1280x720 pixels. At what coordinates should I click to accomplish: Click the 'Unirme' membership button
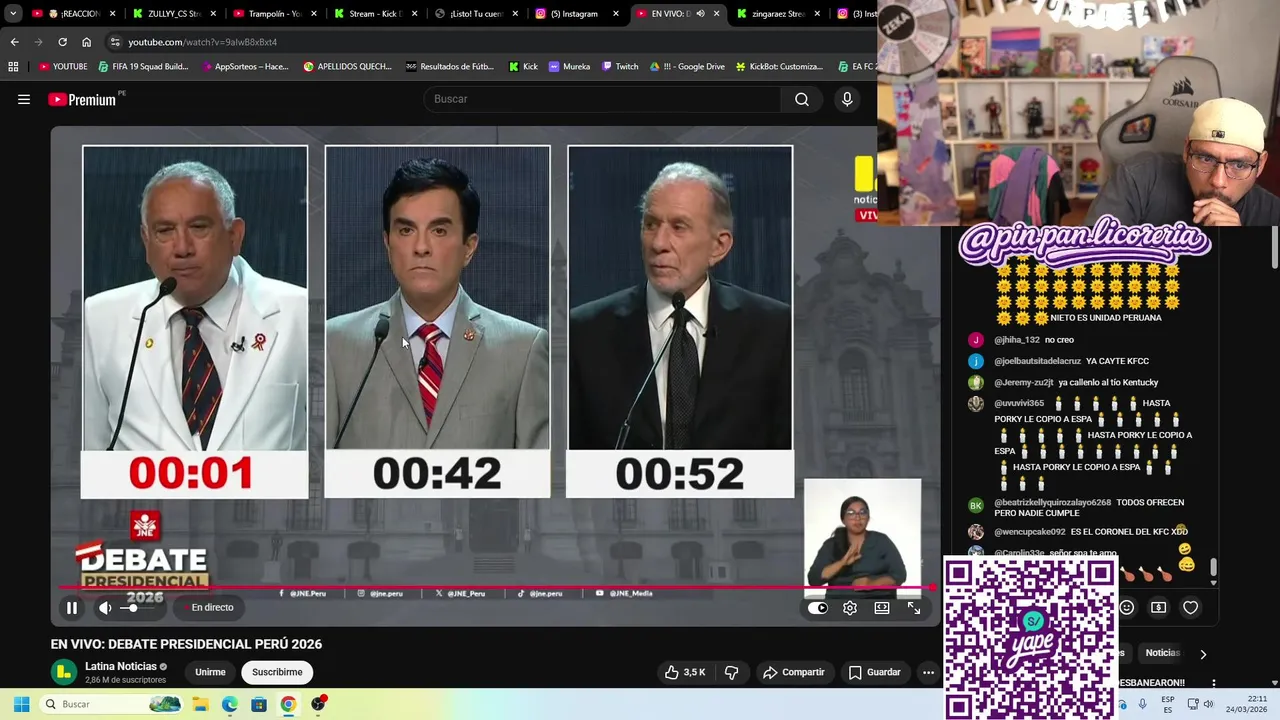[x=210, y=672]
